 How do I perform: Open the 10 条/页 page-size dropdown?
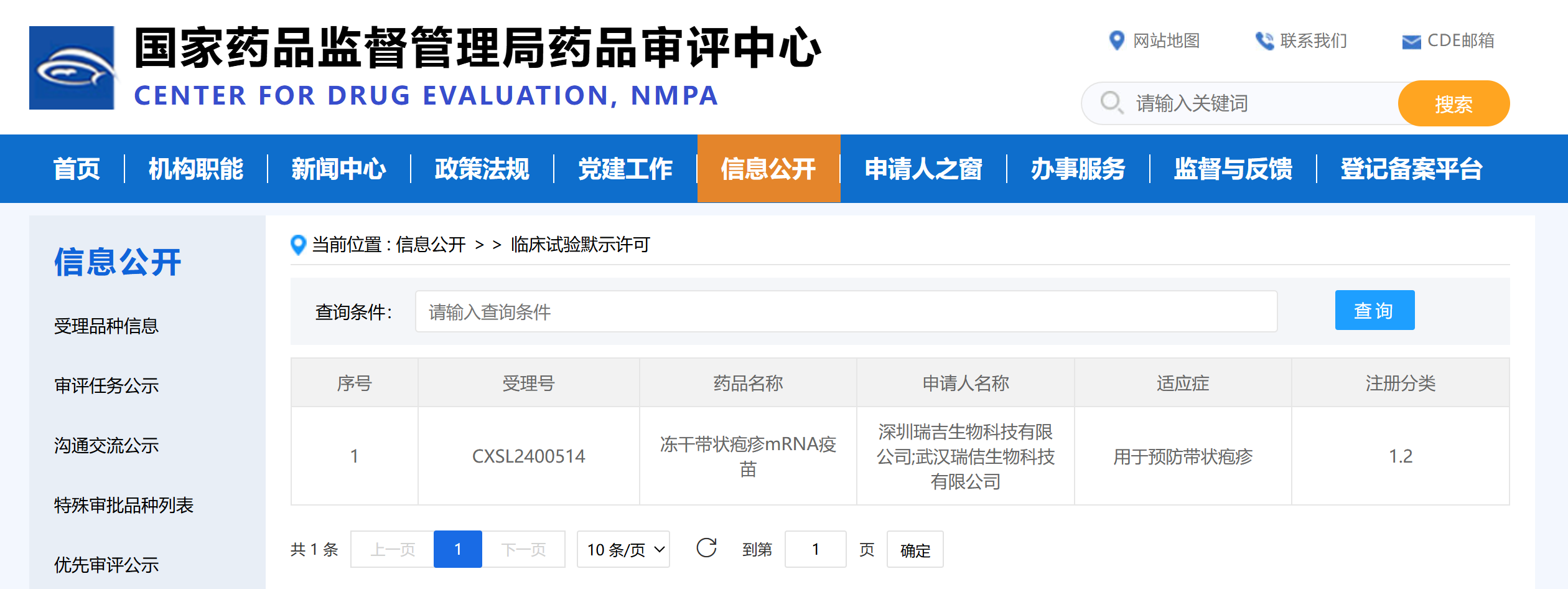[622, 549]
